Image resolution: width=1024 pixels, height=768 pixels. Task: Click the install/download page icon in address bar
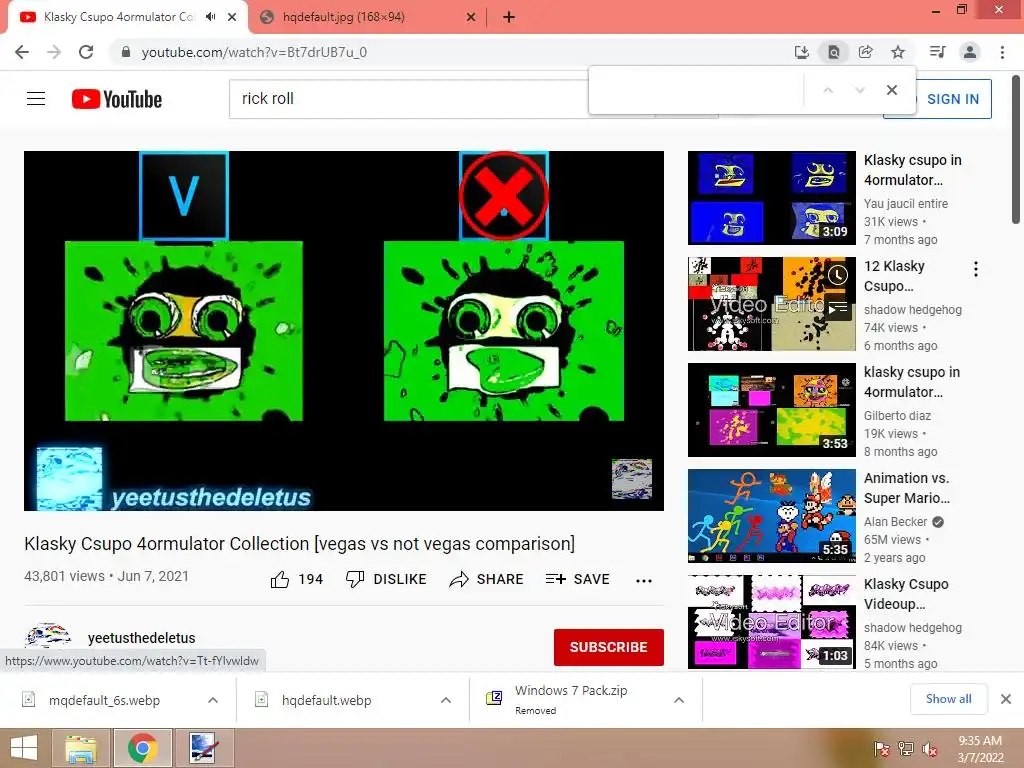pyautogui.click(x=801, y=52)
